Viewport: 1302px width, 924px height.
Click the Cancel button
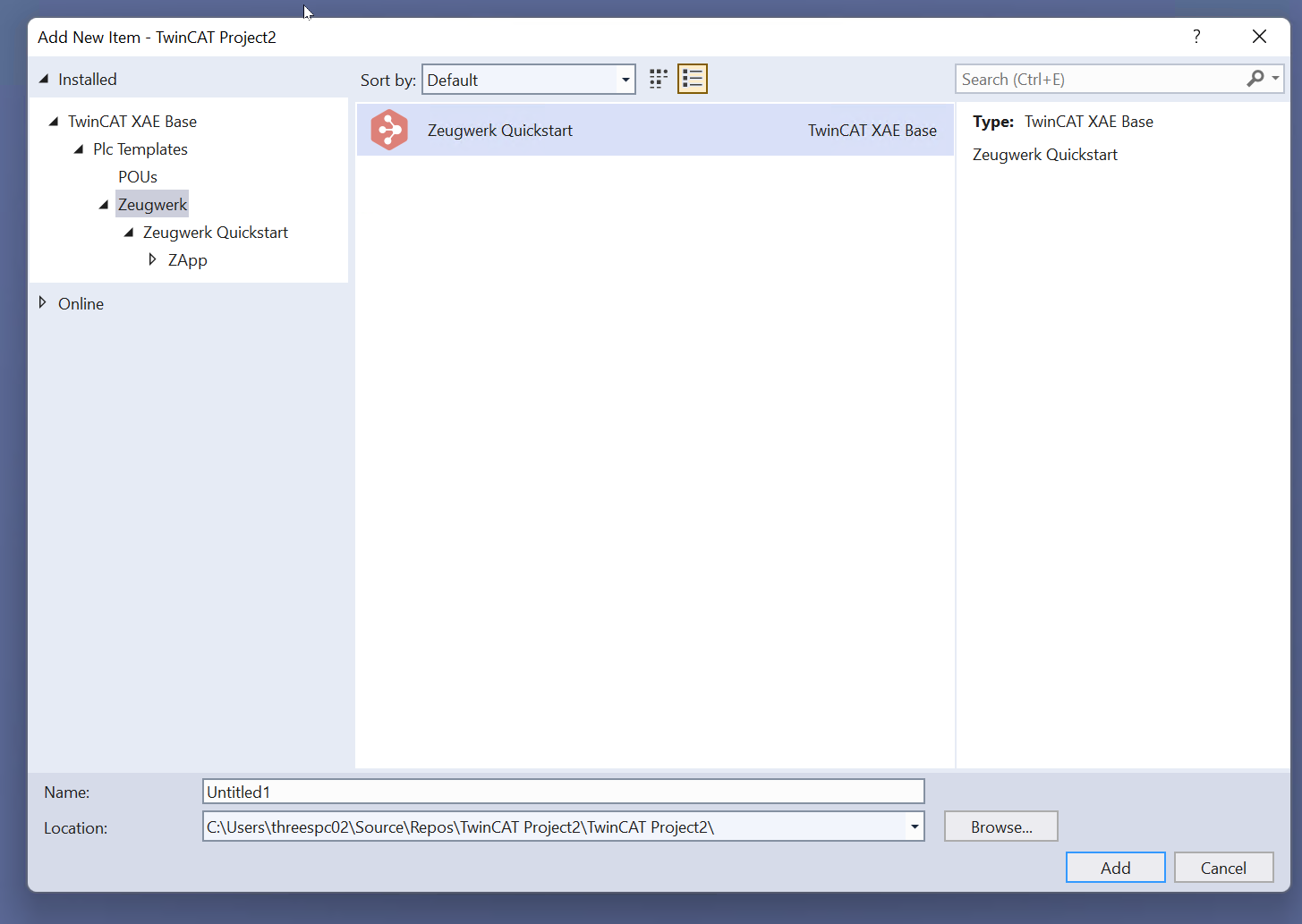pyautogui.click(x=1223, y=867)
